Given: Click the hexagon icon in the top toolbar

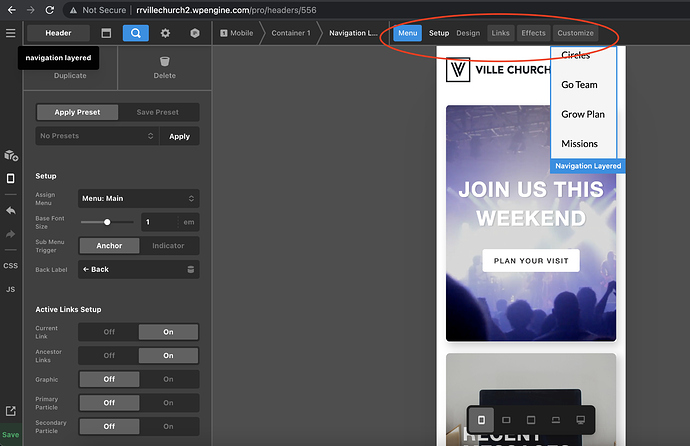Looking at the screenshot, I should pyautogui.click(x=195, y=33).
